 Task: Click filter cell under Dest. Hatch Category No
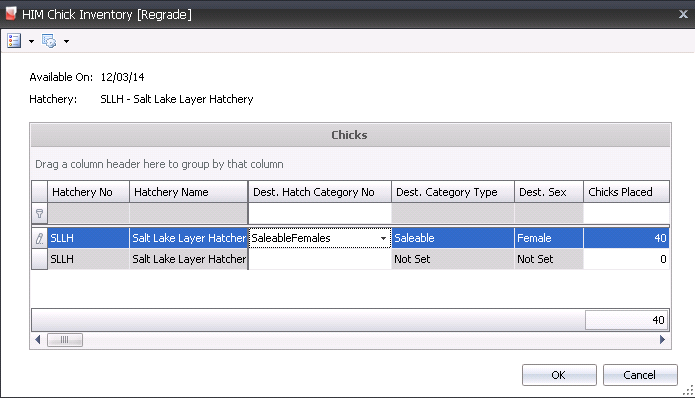320,214
